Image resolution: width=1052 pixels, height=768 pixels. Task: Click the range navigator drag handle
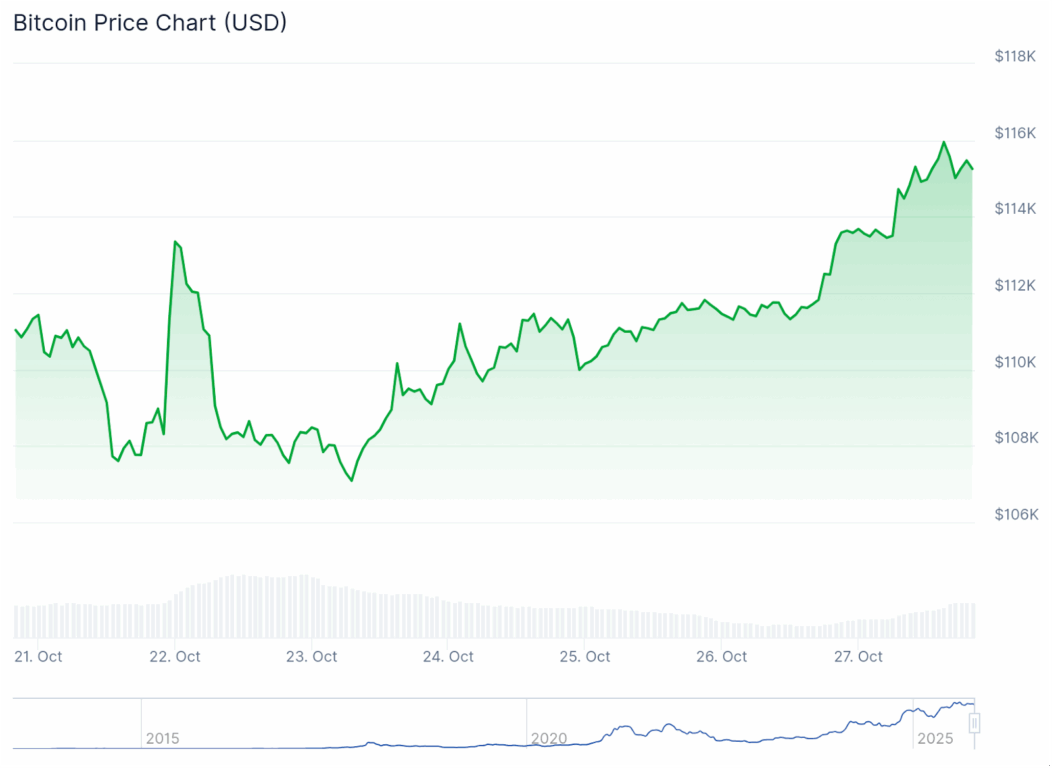coord(974,722)
